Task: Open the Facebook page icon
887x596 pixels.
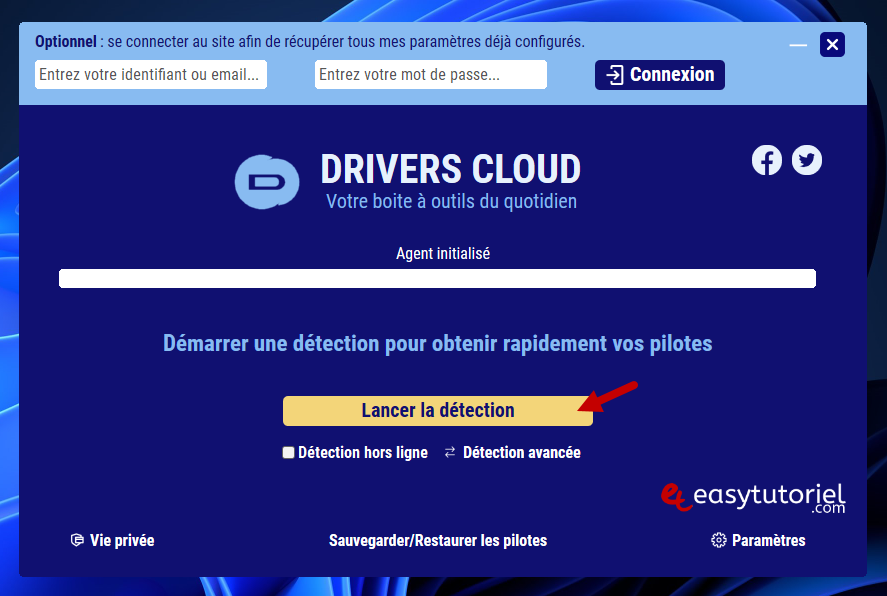Action: point(767,160)
